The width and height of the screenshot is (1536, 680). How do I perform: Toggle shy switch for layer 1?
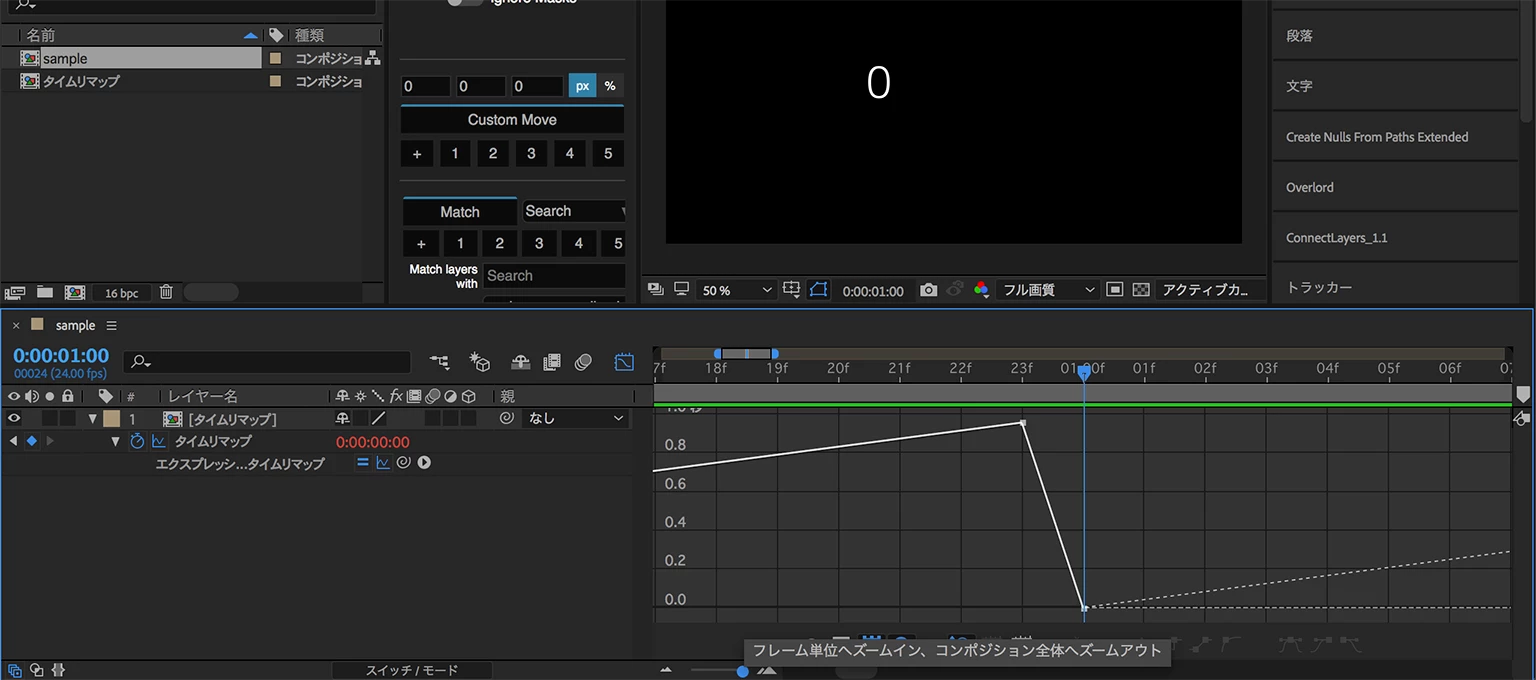(343, 418)
